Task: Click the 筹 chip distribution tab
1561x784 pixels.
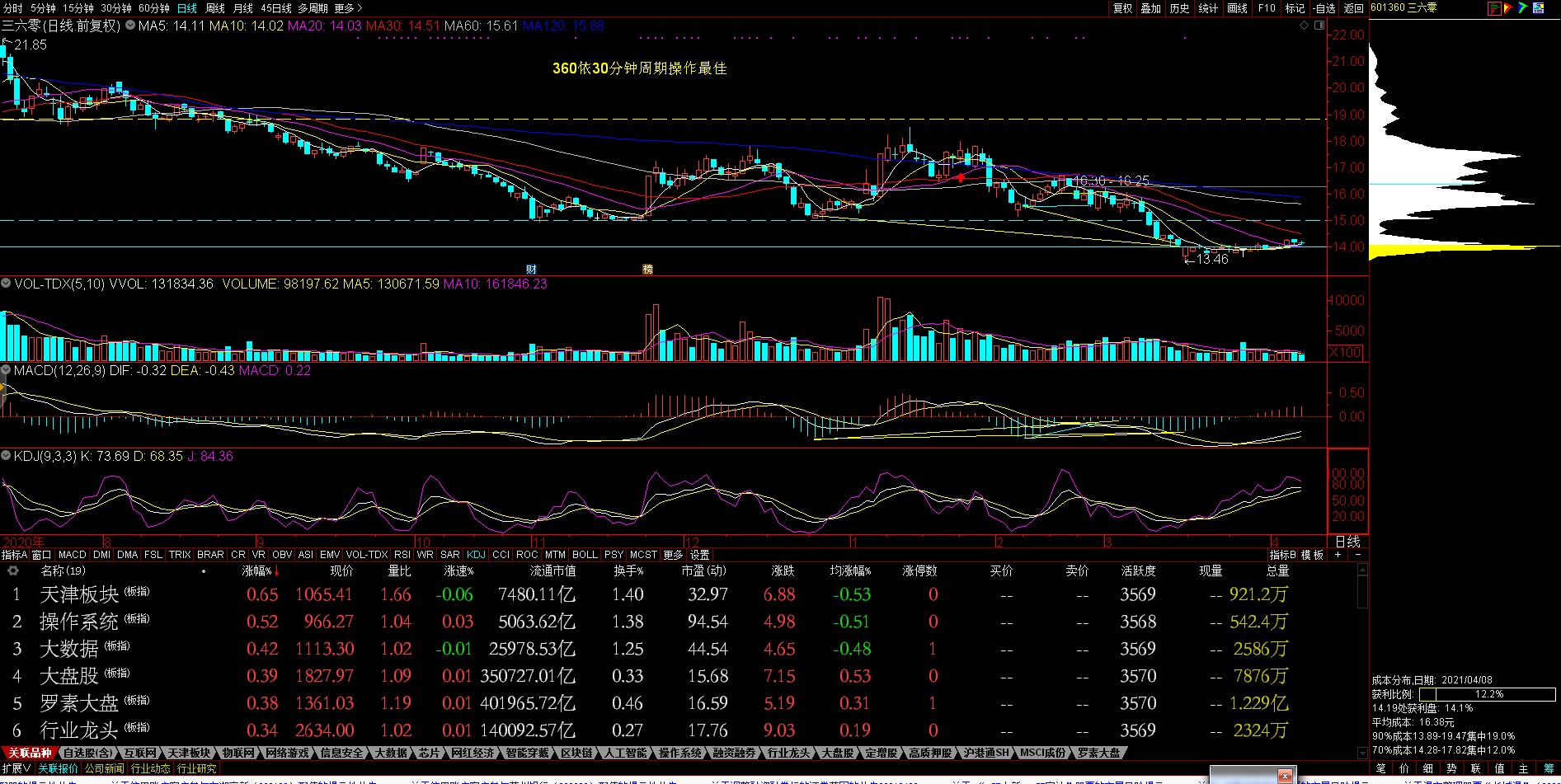Action: tap(1548, 768)
